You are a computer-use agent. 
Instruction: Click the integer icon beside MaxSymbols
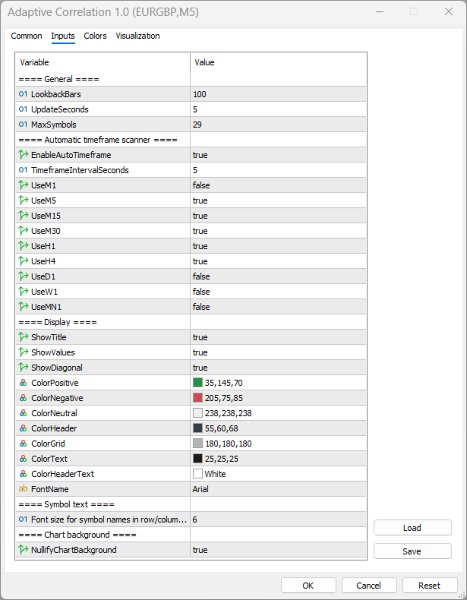[x=23, y=124]
